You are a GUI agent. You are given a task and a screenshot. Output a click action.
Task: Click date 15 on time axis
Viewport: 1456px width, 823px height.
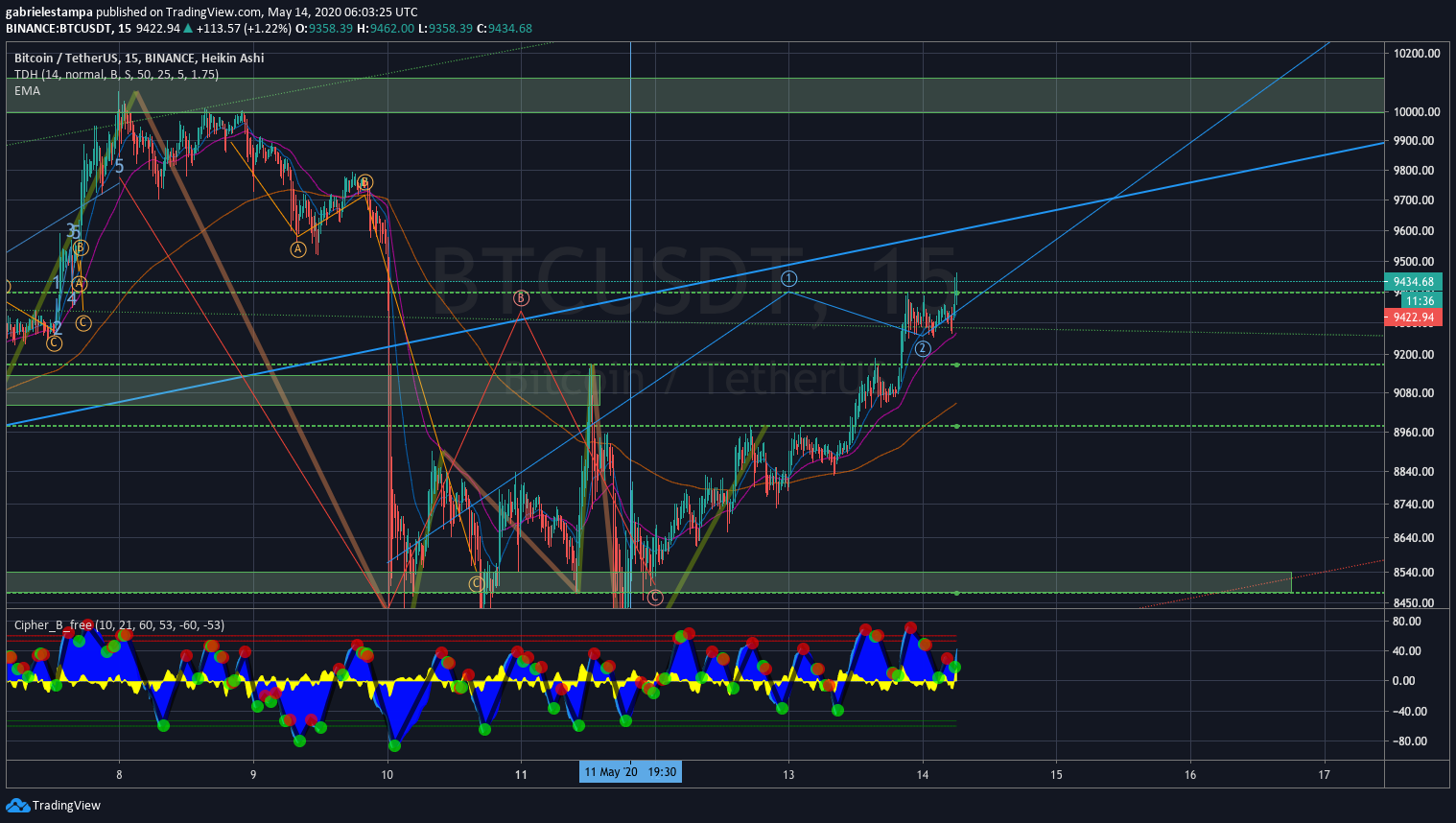click(x=1056, y=775)
